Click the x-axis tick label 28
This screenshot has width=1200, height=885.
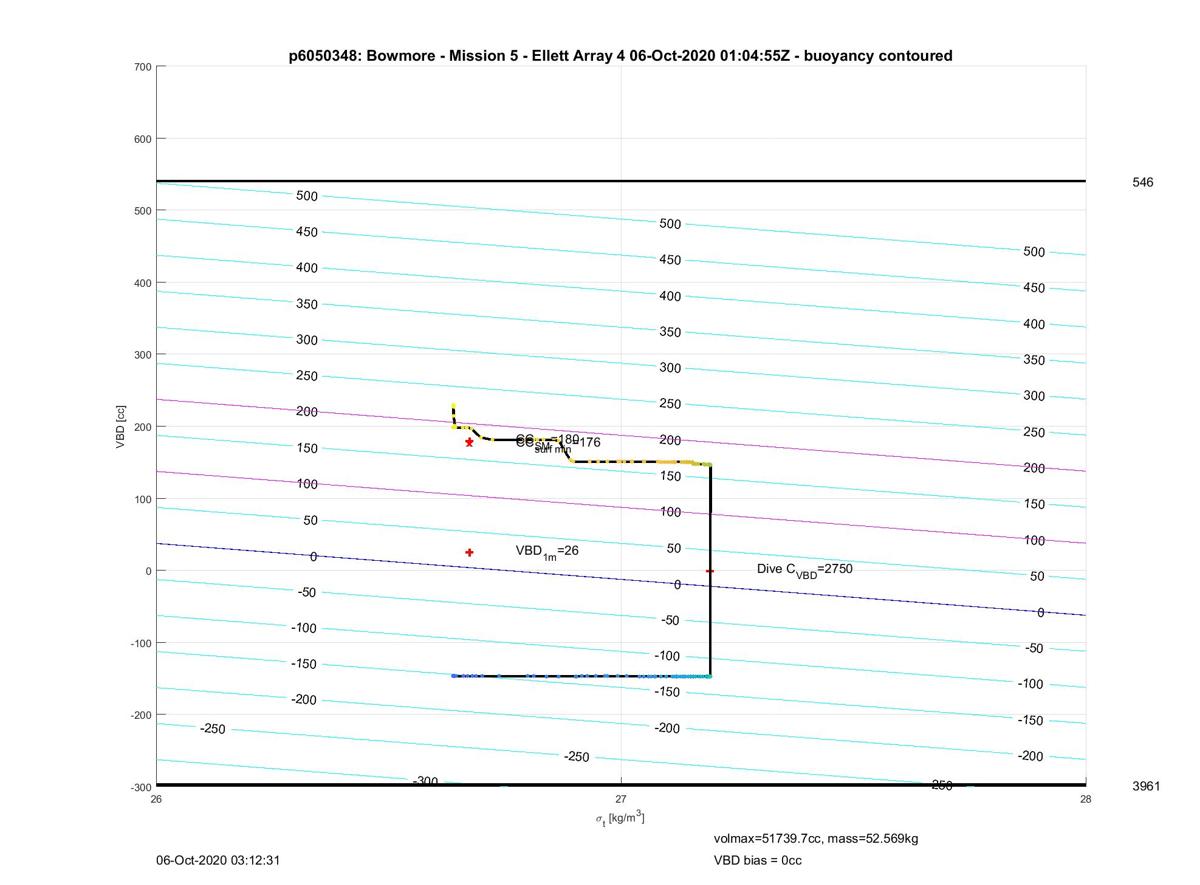pyautogui.click(x=1086, y=798)
